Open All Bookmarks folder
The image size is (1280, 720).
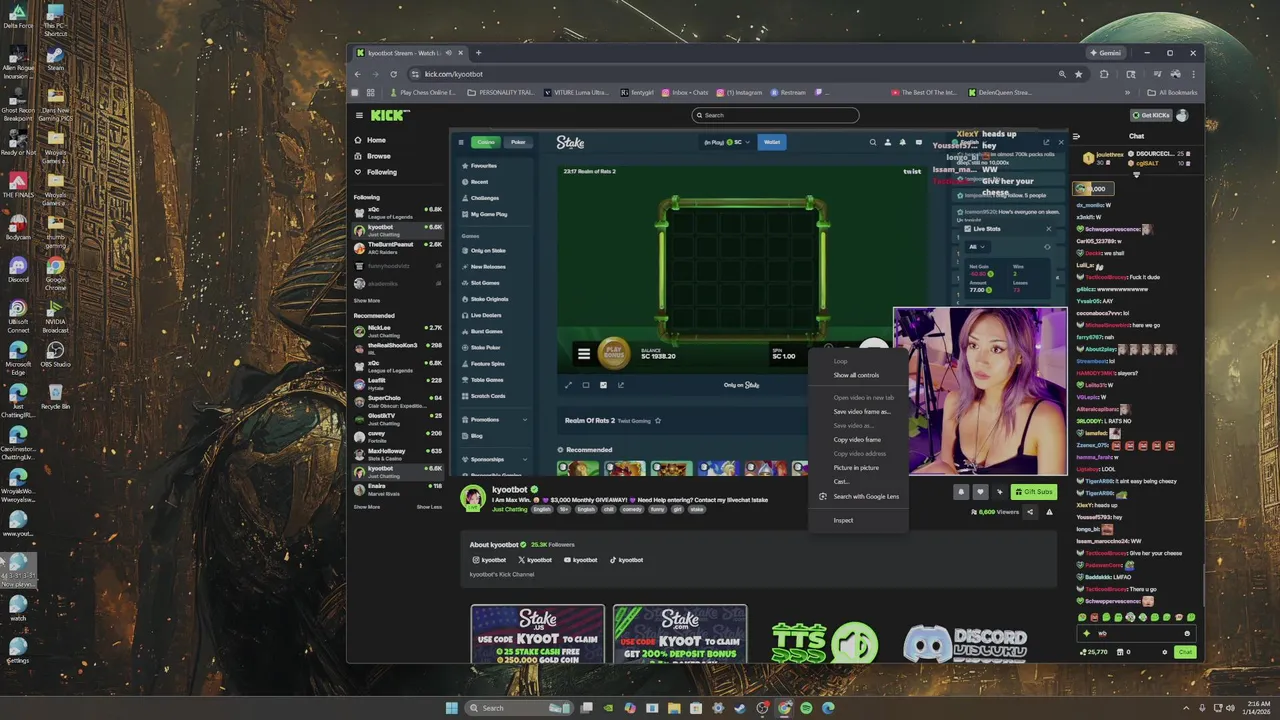1171,92
